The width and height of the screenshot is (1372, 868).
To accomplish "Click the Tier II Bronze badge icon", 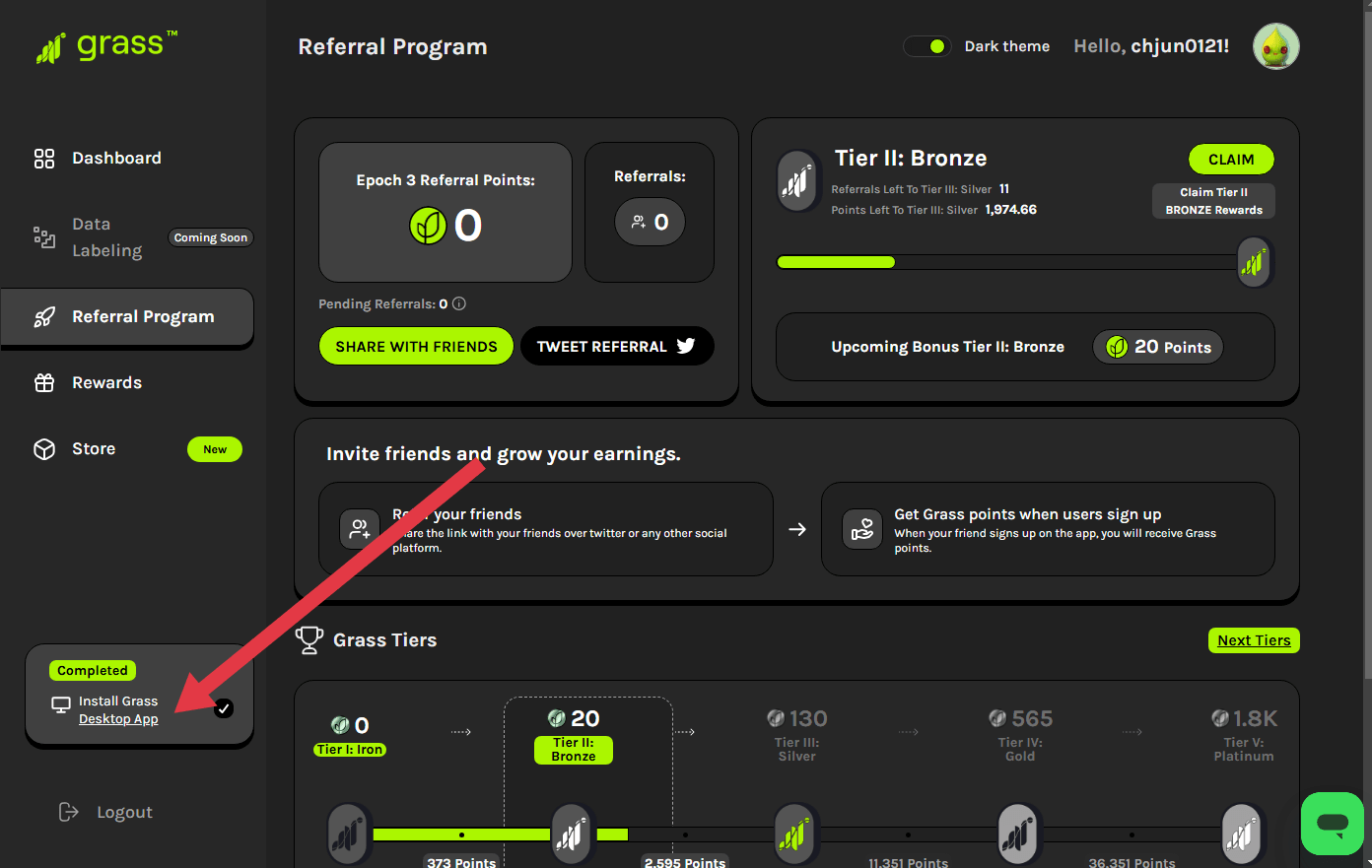I will (x=796, y=180).
